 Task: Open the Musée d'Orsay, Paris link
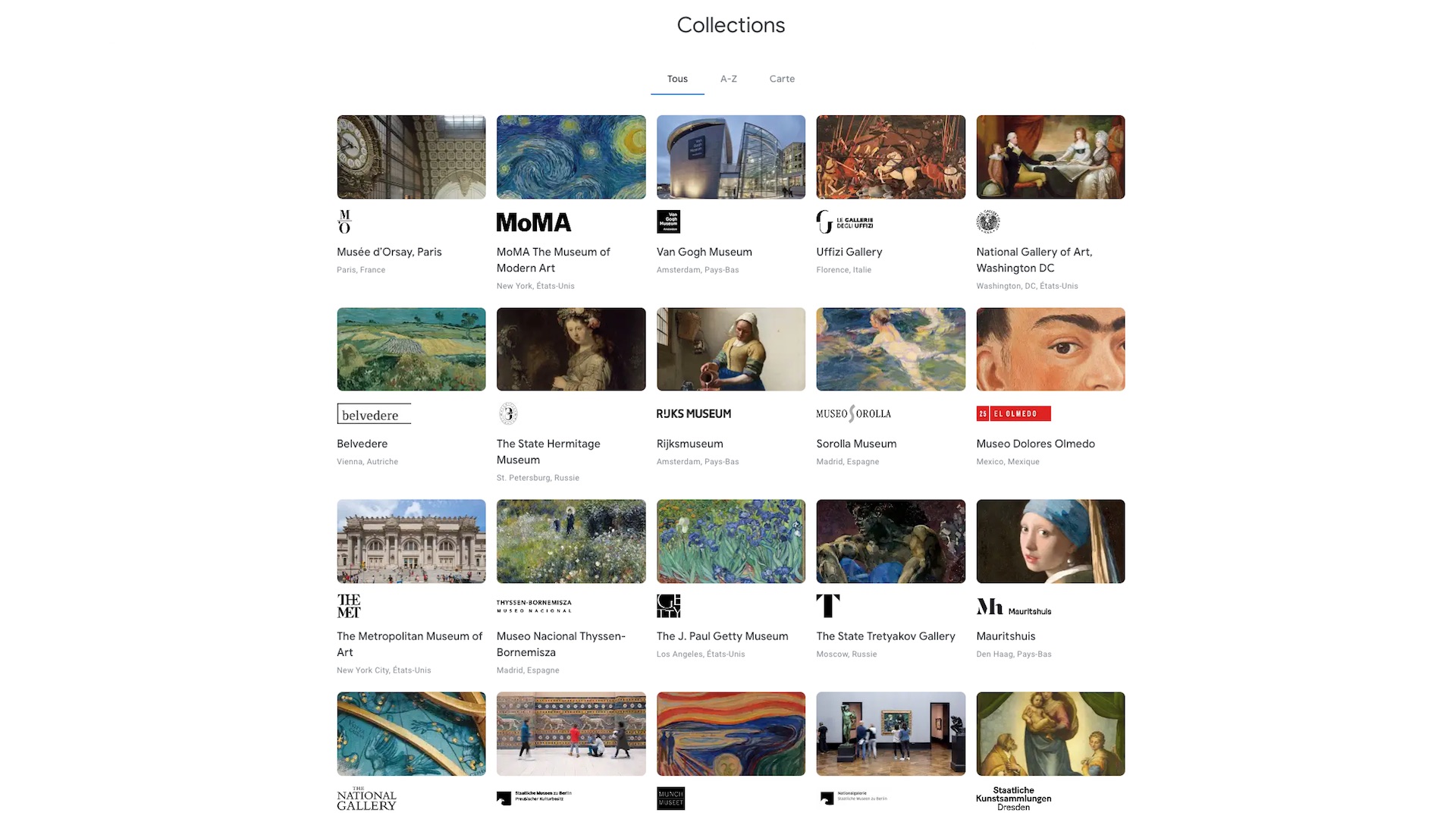pyautogui.click(x=389, y=252)
